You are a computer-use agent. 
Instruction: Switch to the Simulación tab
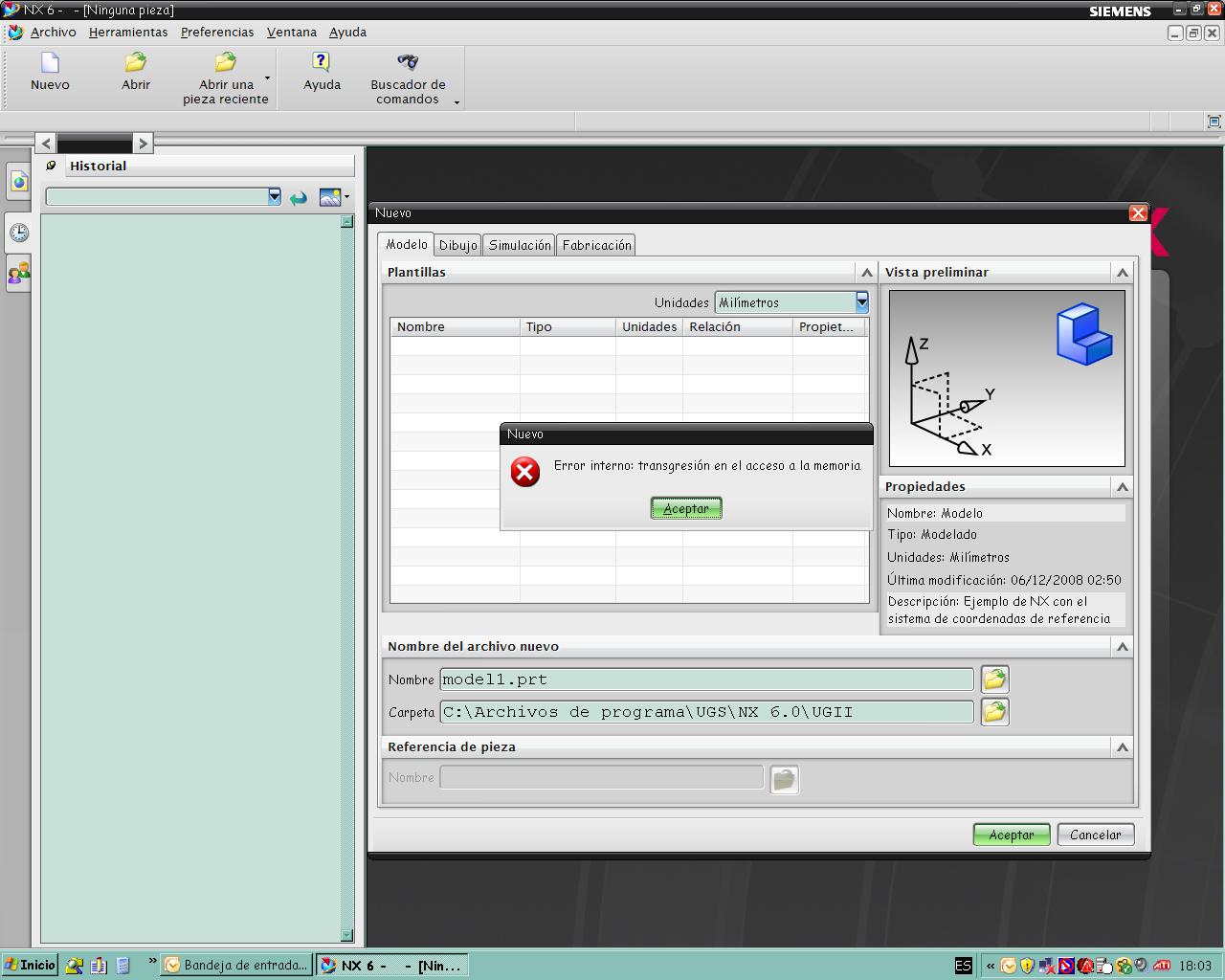[520, 245]
